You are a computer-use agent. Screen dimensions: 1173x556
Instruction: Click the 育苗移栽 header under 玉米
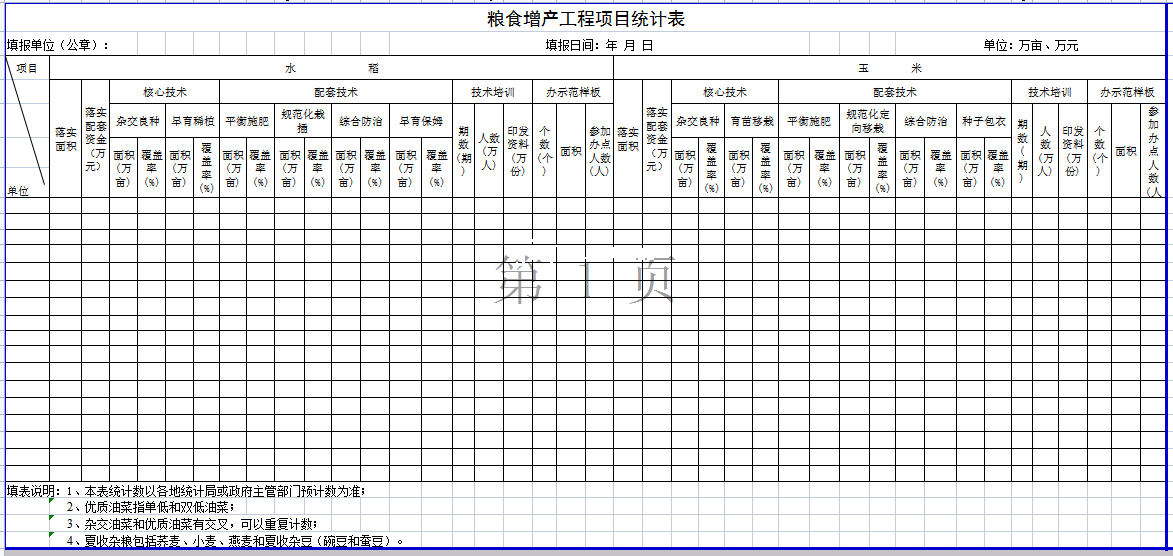pyautogui.click(x=751, y=121)
